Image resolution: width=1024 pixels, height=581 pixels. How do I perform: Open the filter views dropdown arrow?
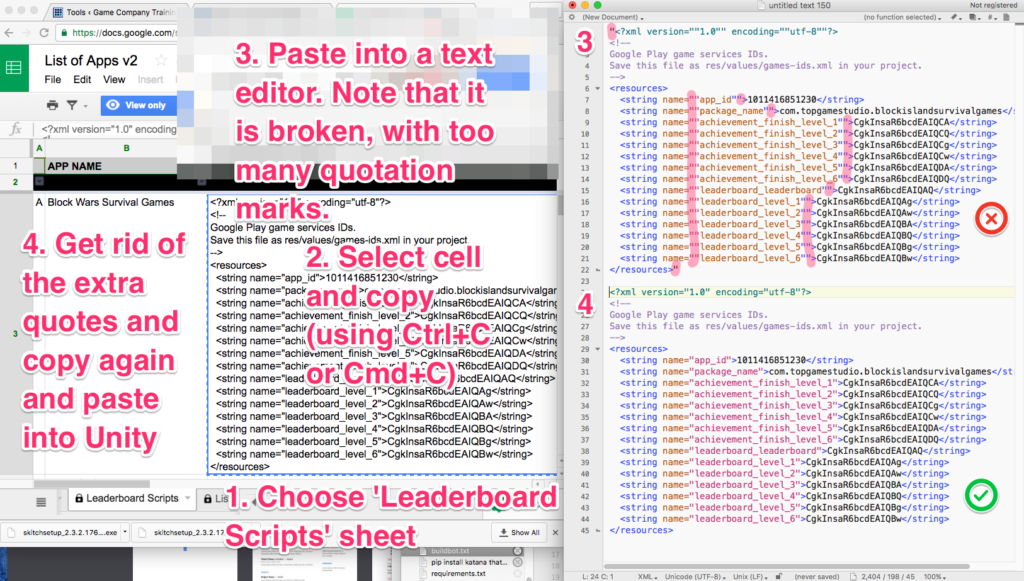pyautogui.click(x=86, y=106)
